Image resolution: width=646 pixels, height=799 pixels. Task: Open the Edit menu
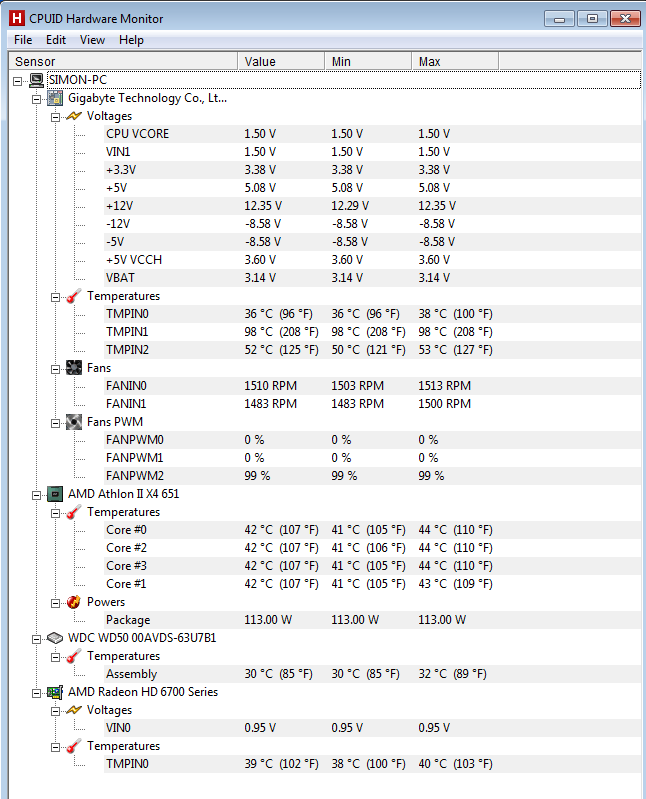click(56, 40)
